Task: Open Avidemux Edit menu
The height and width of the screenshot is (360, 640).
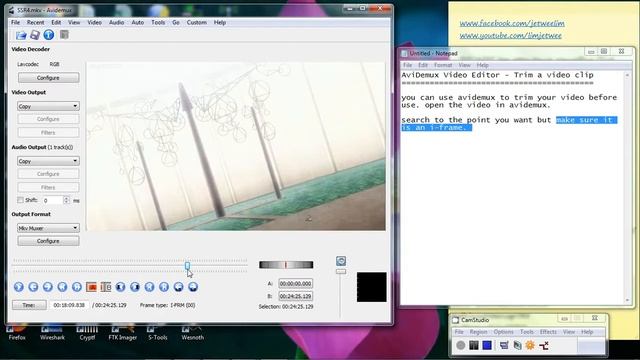Action: click(x=56, y=22)
